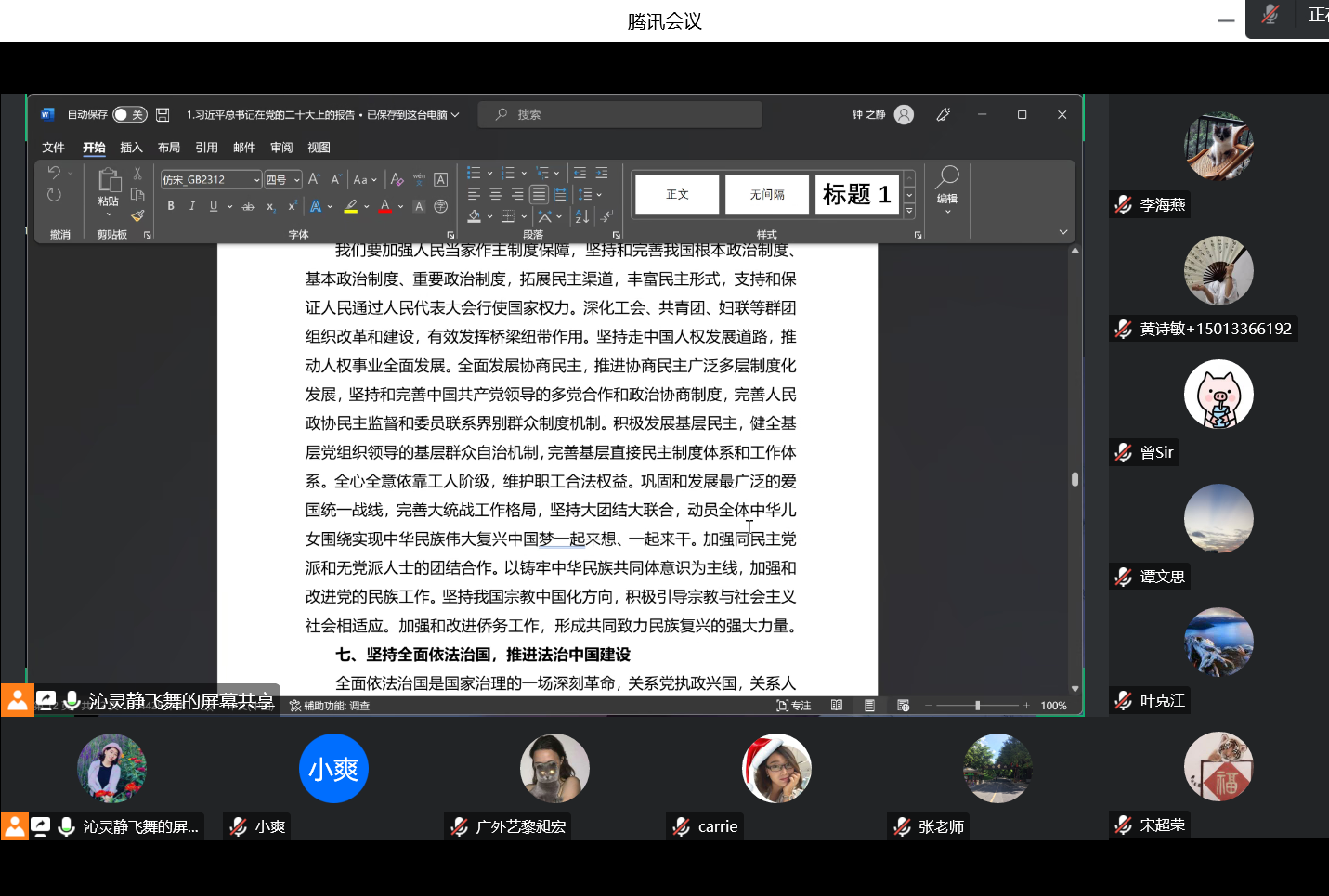Toggle Italic formatting
Screen dimensions: 1329x896
click(192, 206)
